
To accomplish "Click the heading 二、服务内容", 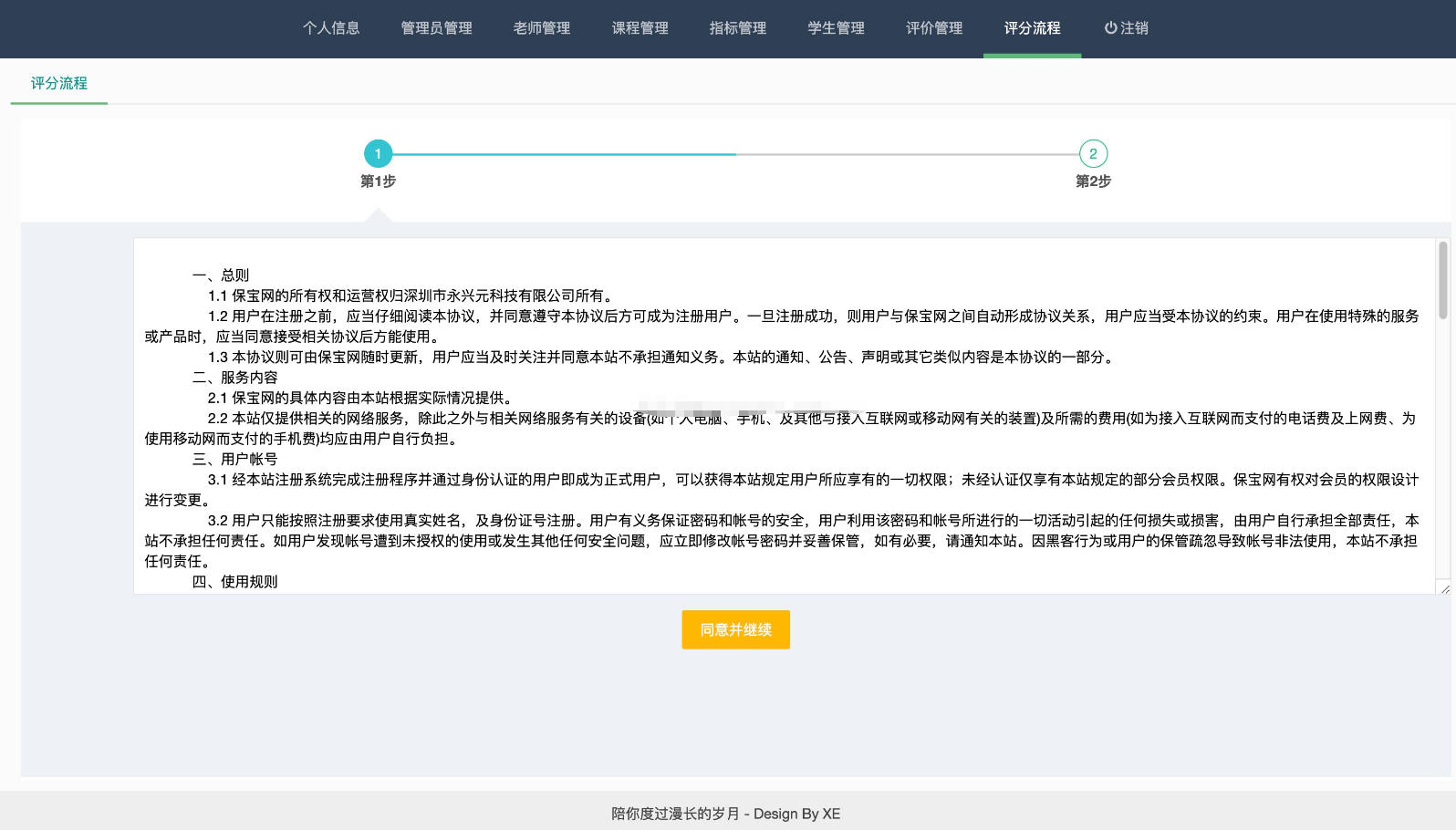I will (235, 378).
